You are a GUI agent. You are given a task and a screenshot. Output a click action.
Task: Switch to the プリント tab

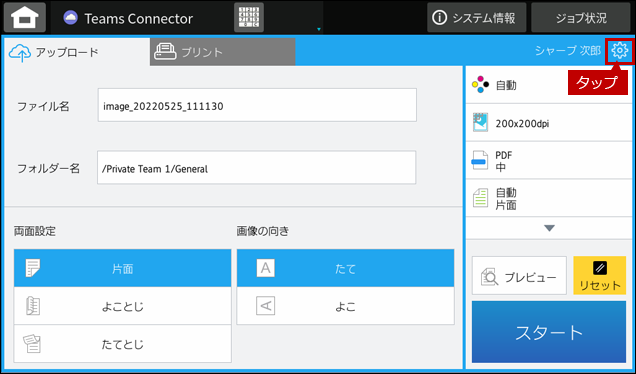[222, 52]
